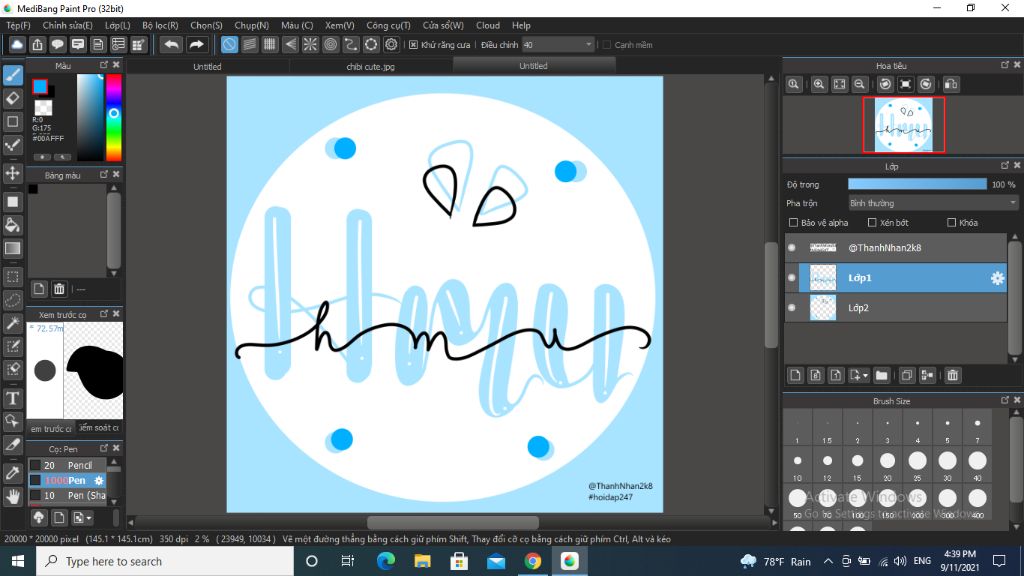Open the Công cụ(T) menu
This screenshot has width=1024, height=576.
[x=388, y=25]
